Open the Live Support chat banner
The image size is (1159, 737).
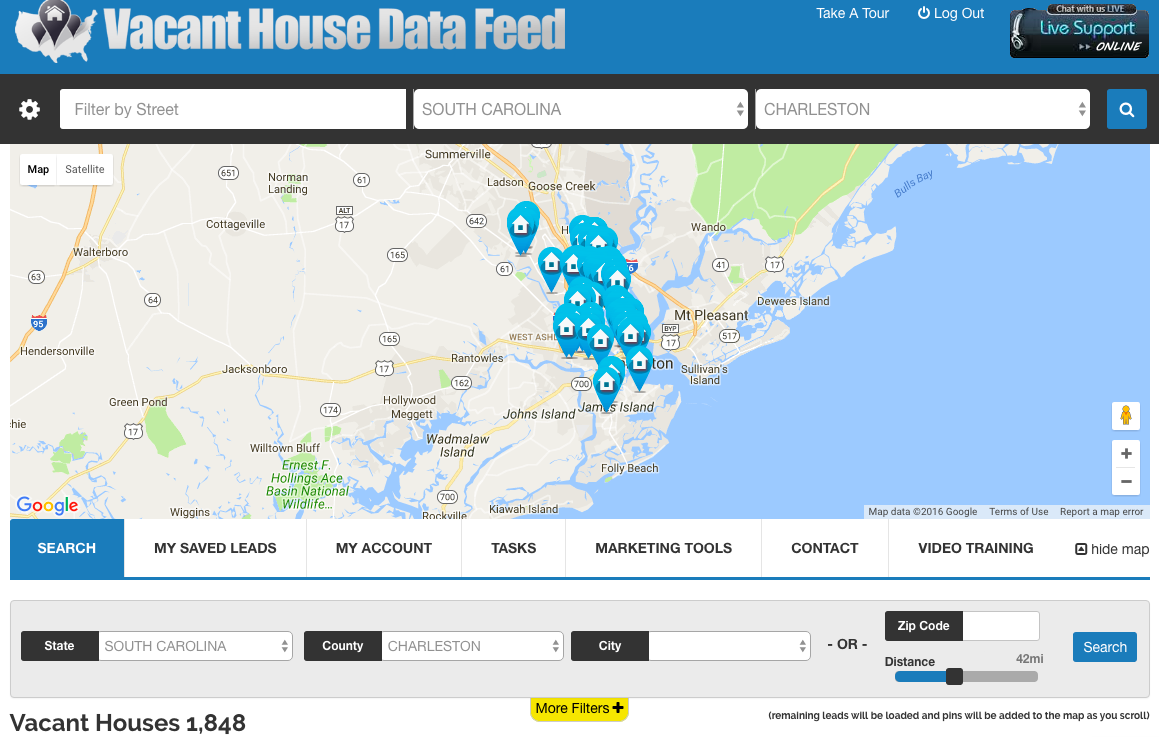pos(1079,31)
